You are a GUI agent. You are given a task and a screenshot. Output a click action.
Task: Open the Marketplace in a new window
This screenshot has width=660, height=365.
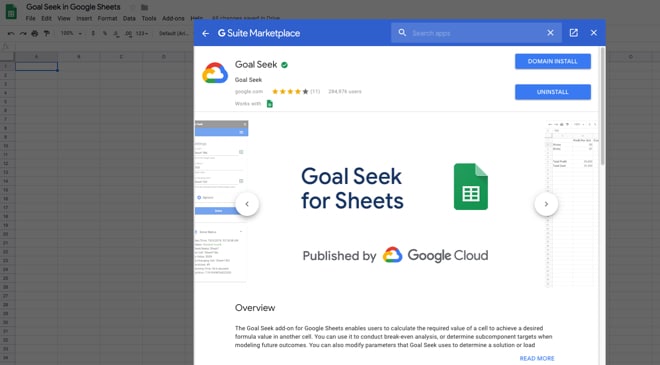pyautogui.click(x=574, y=33)
